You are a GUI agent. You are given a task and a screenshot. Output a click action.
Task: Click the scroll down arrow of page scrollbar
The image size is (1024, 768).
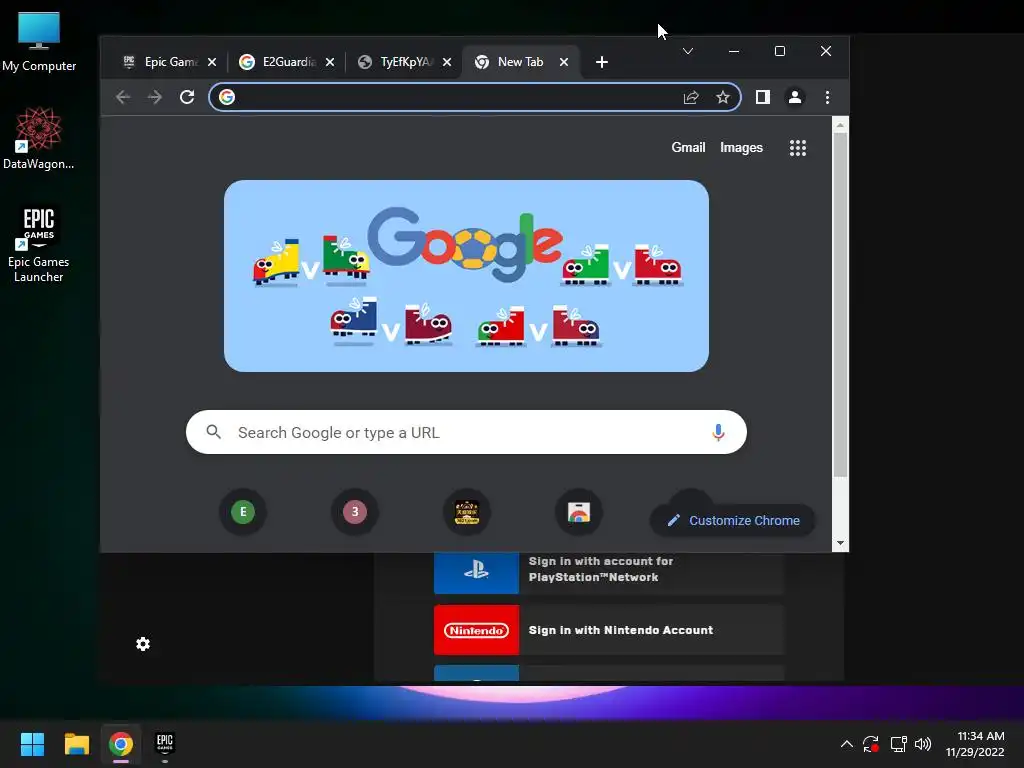840,543
